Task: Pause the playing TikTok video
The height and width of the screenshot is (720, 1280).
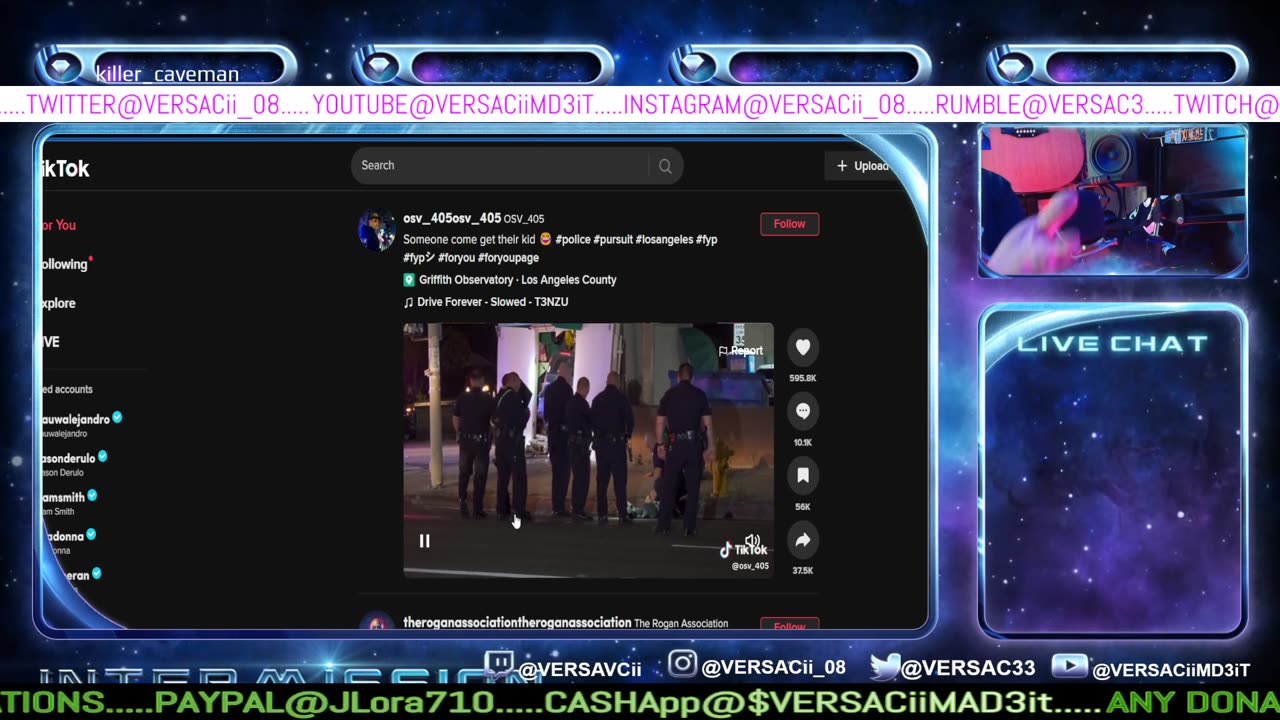Action: (x=424, y=541)
